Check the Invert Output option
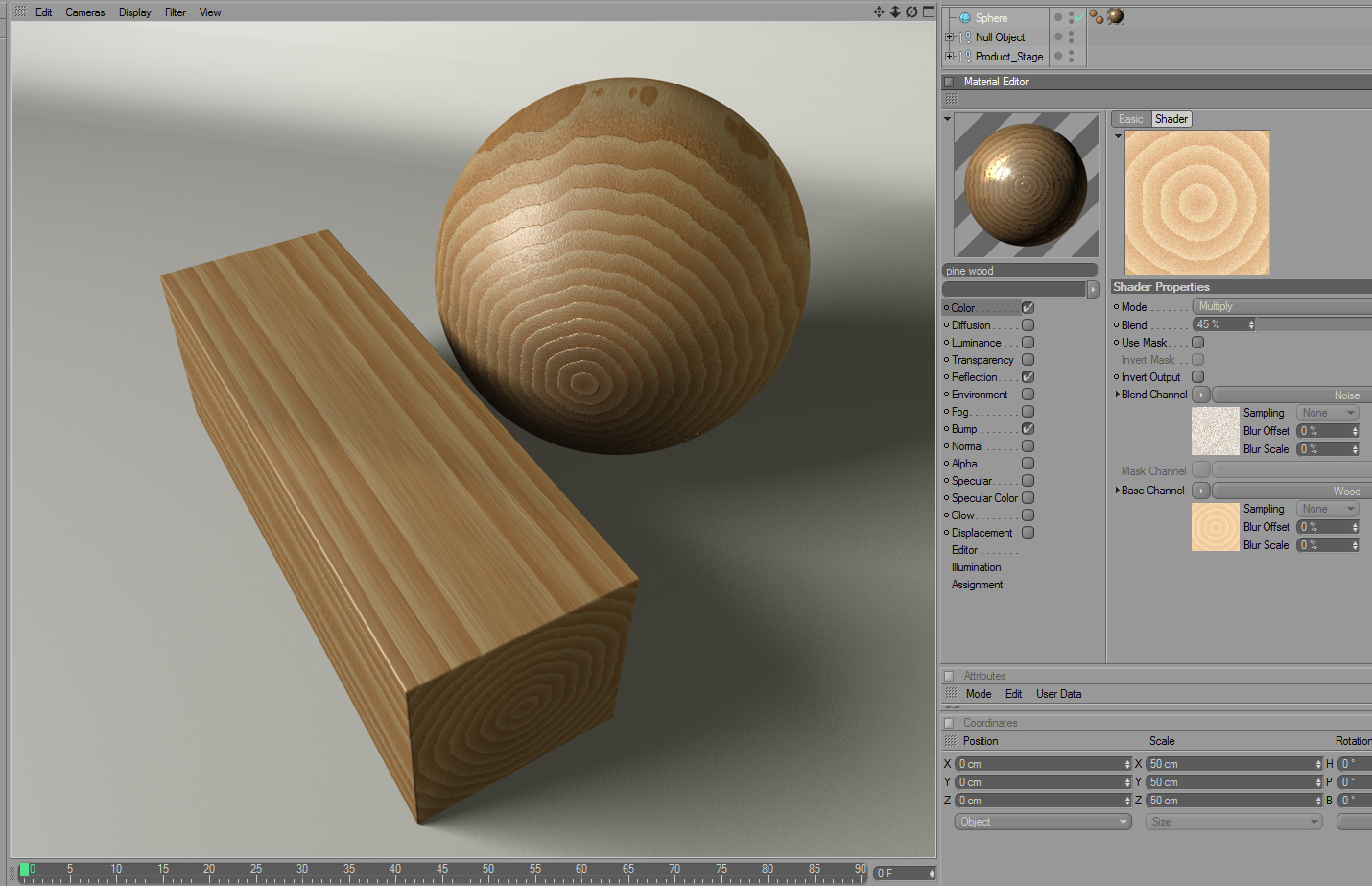The image size is (1372, 886). pyautogui.click(x=1197, y=377)
